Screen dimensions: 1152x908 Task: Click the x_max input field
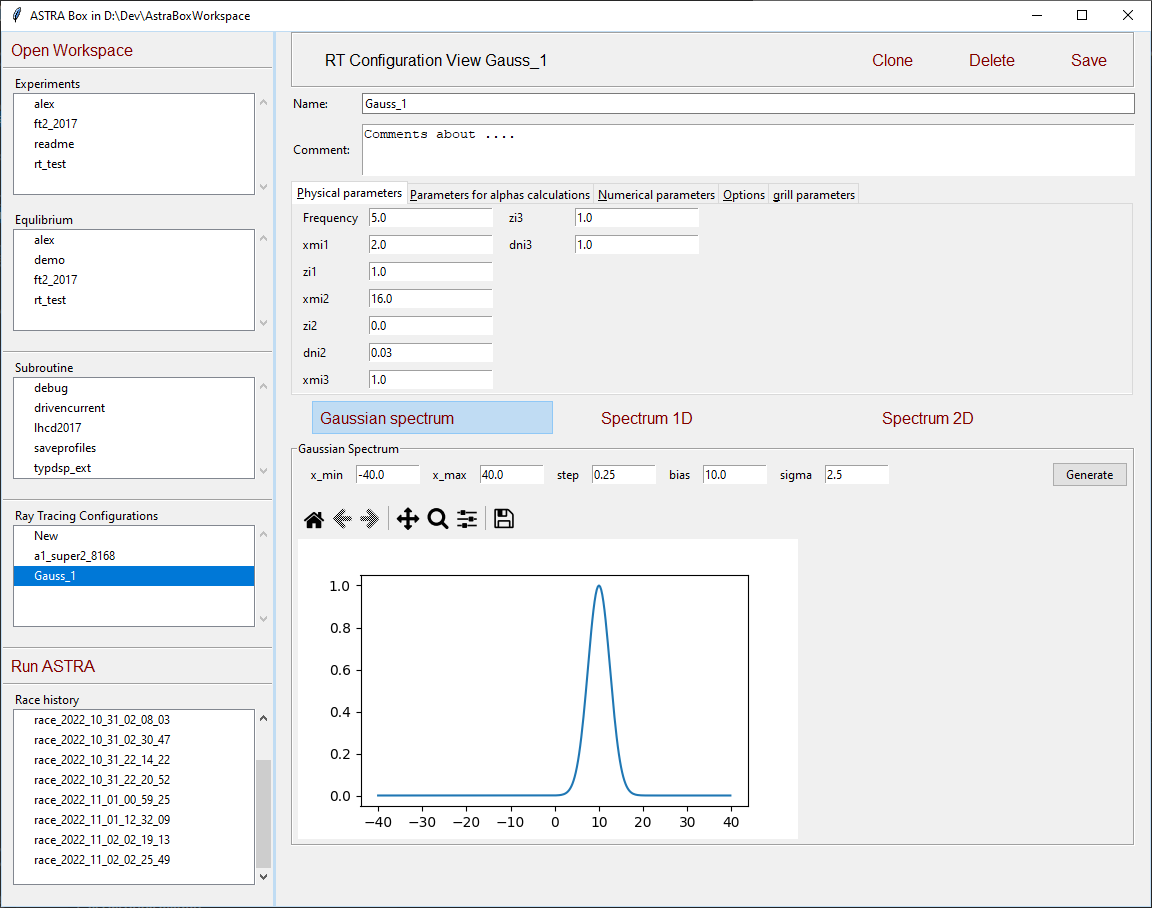pos(511,475)
